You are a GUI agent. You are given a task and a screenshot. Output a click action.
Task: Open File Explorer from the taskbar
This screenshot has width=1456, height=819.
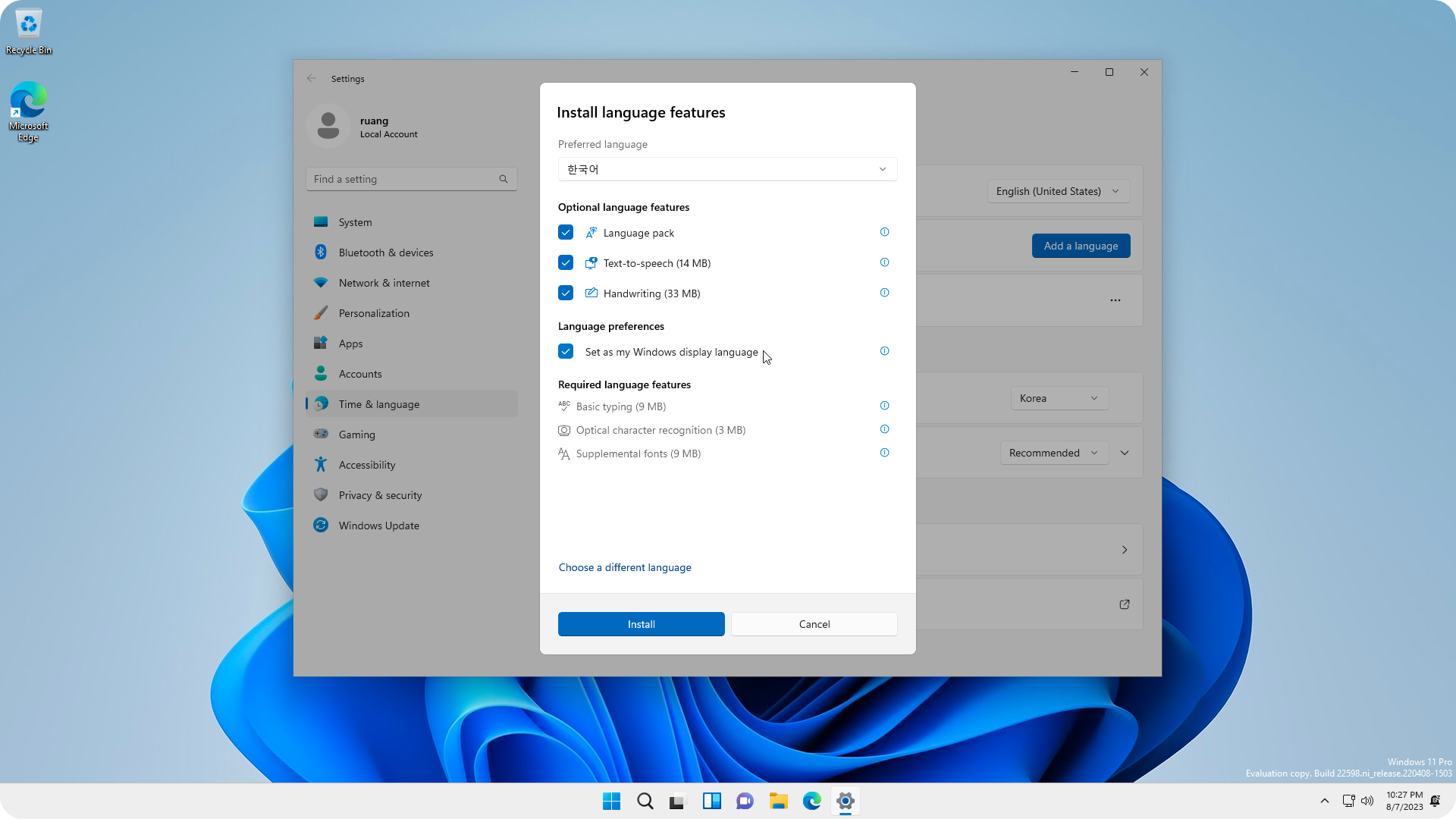[x=778, y=801]
